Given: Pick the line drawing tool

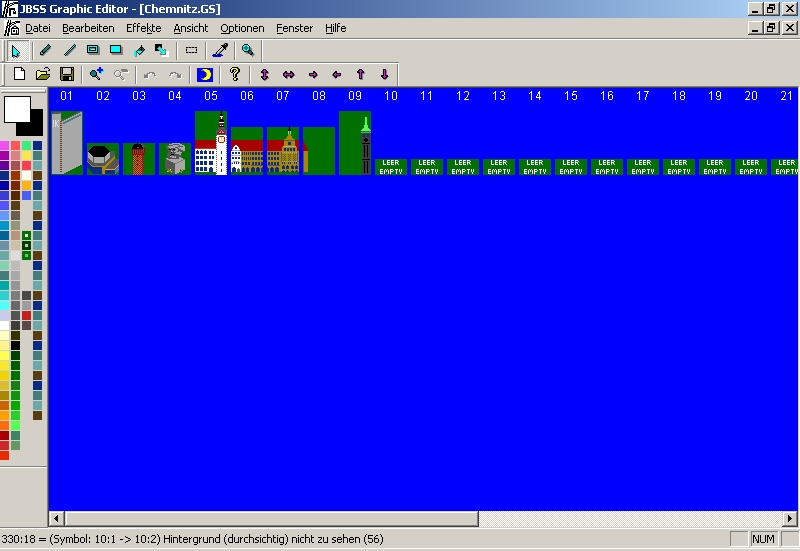Looking at the screenshot, I should tap(69, 50).
